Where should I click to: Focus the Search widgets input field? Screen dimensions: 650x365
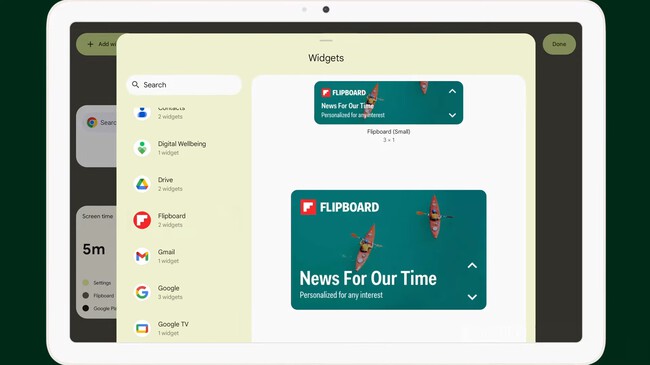pos(184,85)
